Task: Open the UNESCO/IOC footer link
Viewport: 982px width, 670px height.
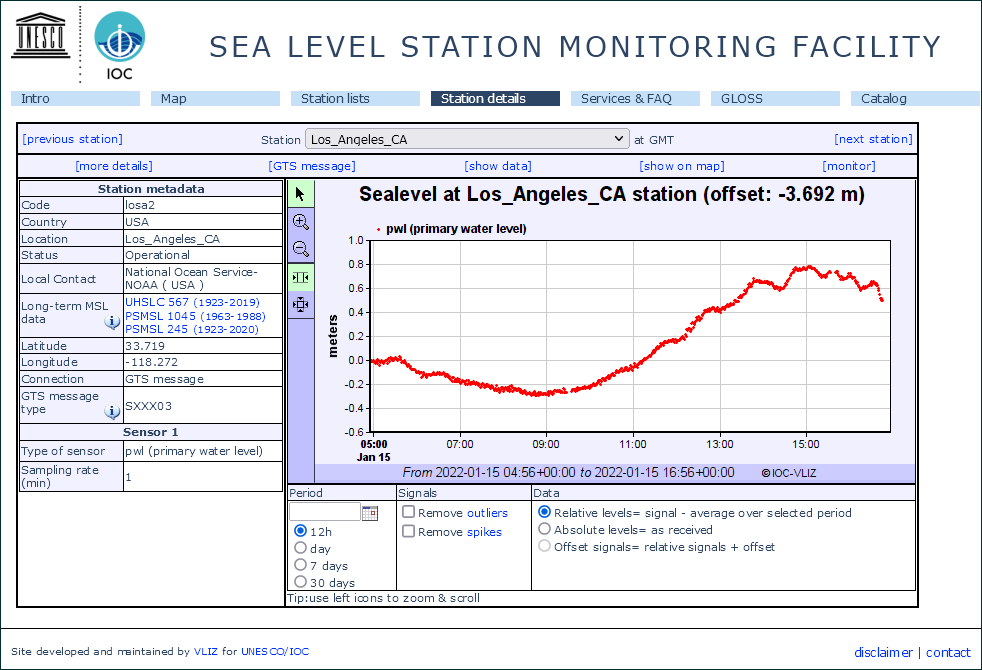Action: click(275, 651)
